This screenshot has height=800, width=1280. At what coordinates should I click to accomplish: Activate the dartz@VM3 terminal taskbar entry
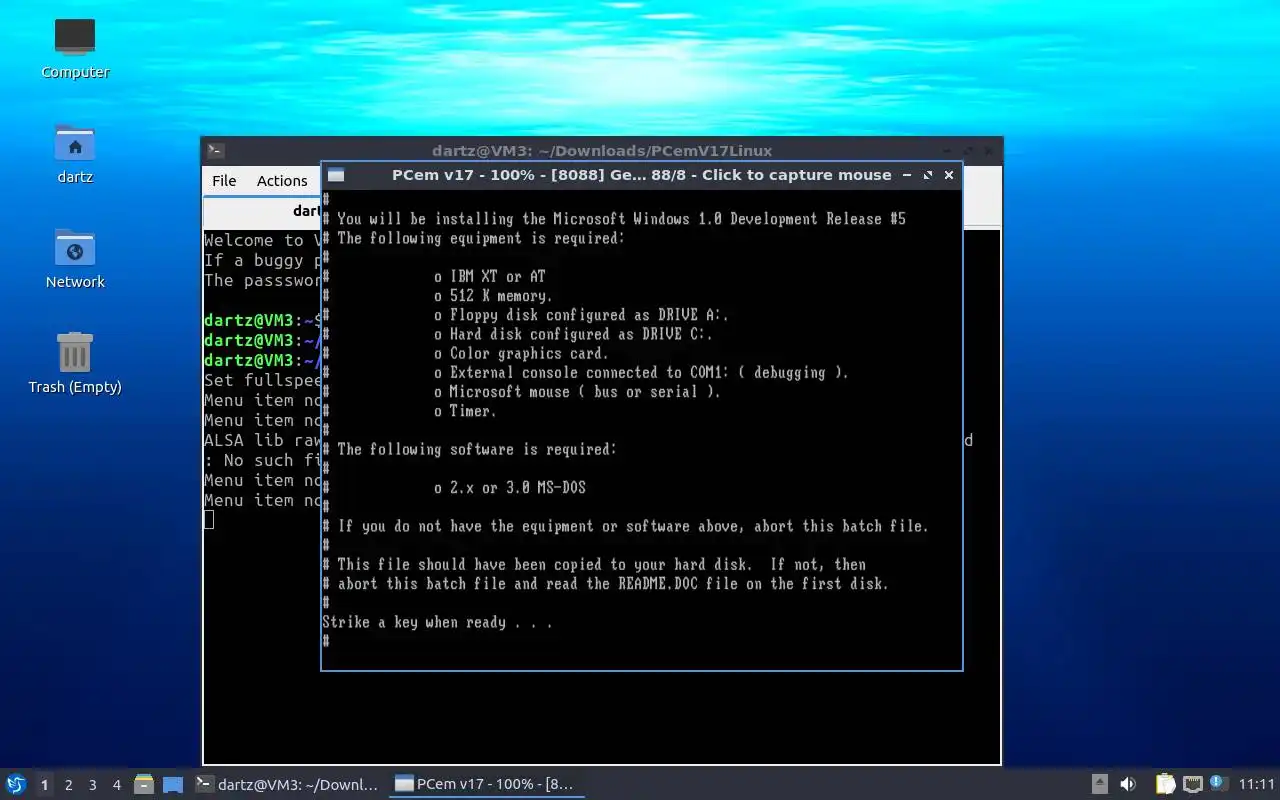[287, 784]
